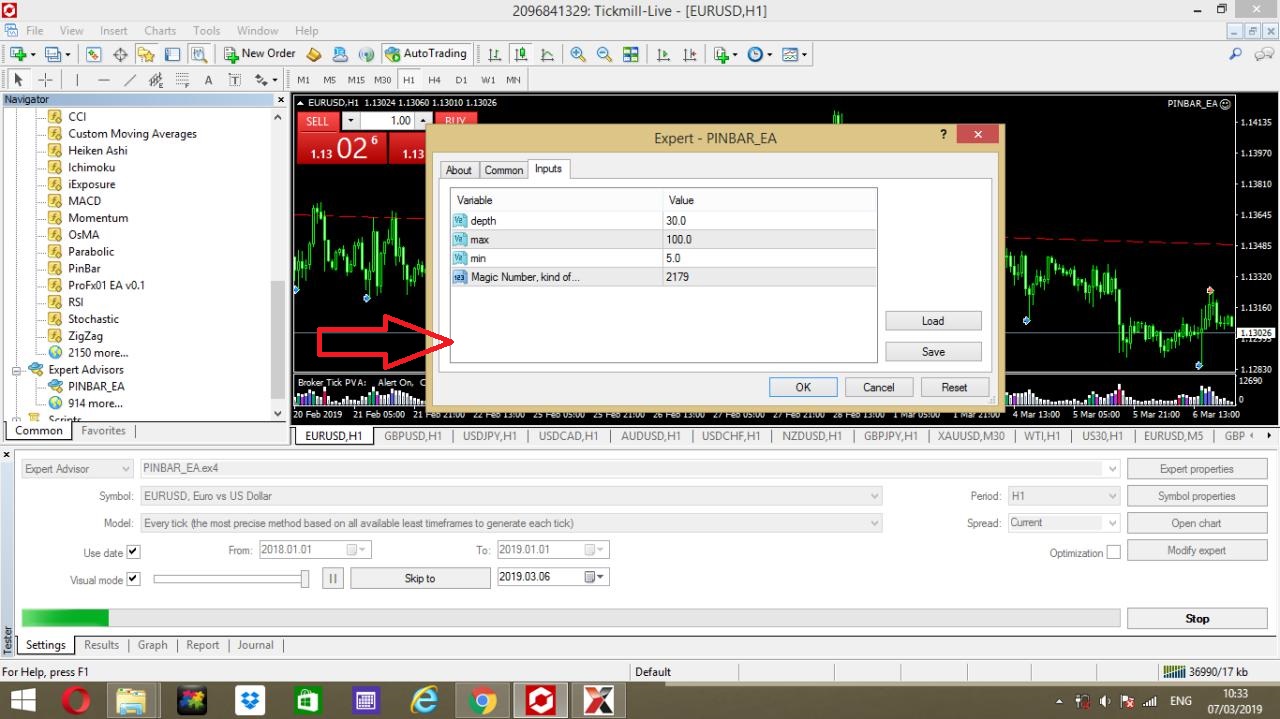The image size is (1280, 719).
Task: Open MetaEditor from the toolbar
Action: pos(314,54)
